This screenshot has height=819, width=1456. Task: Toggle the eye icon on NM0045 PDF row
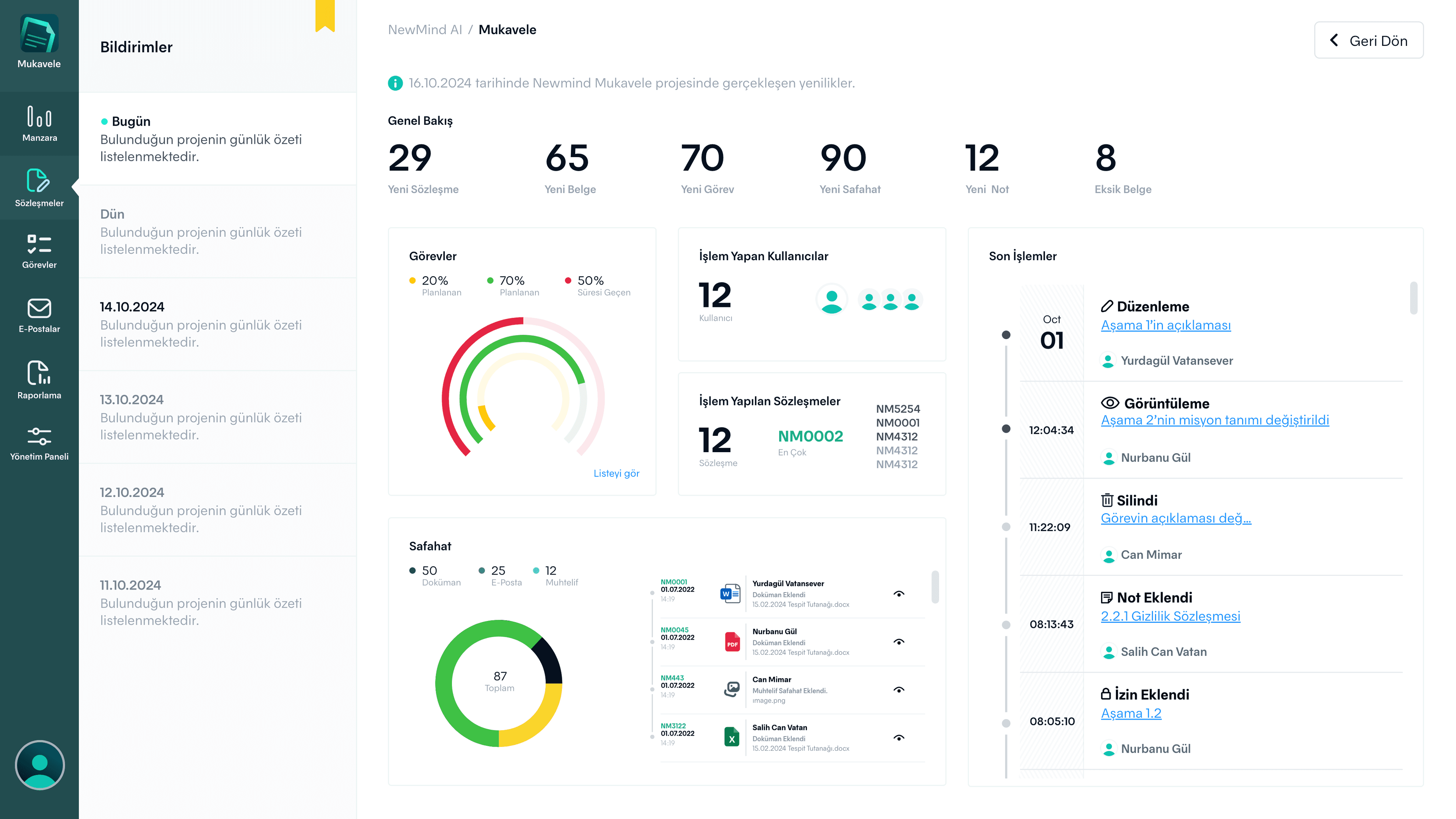899,642
